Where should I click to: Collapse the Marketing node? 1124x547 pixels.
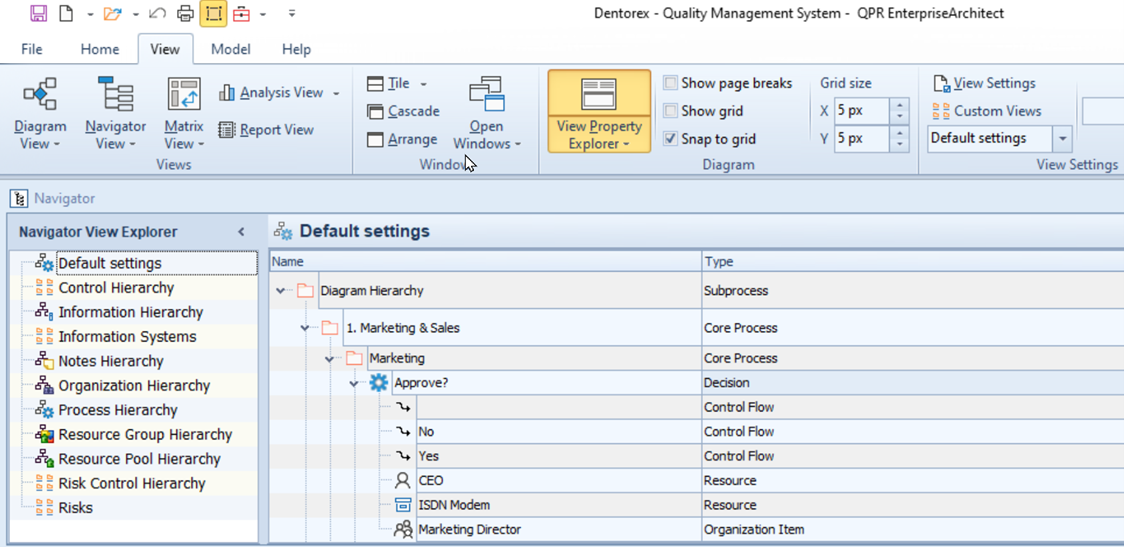(x=330, y=358)
